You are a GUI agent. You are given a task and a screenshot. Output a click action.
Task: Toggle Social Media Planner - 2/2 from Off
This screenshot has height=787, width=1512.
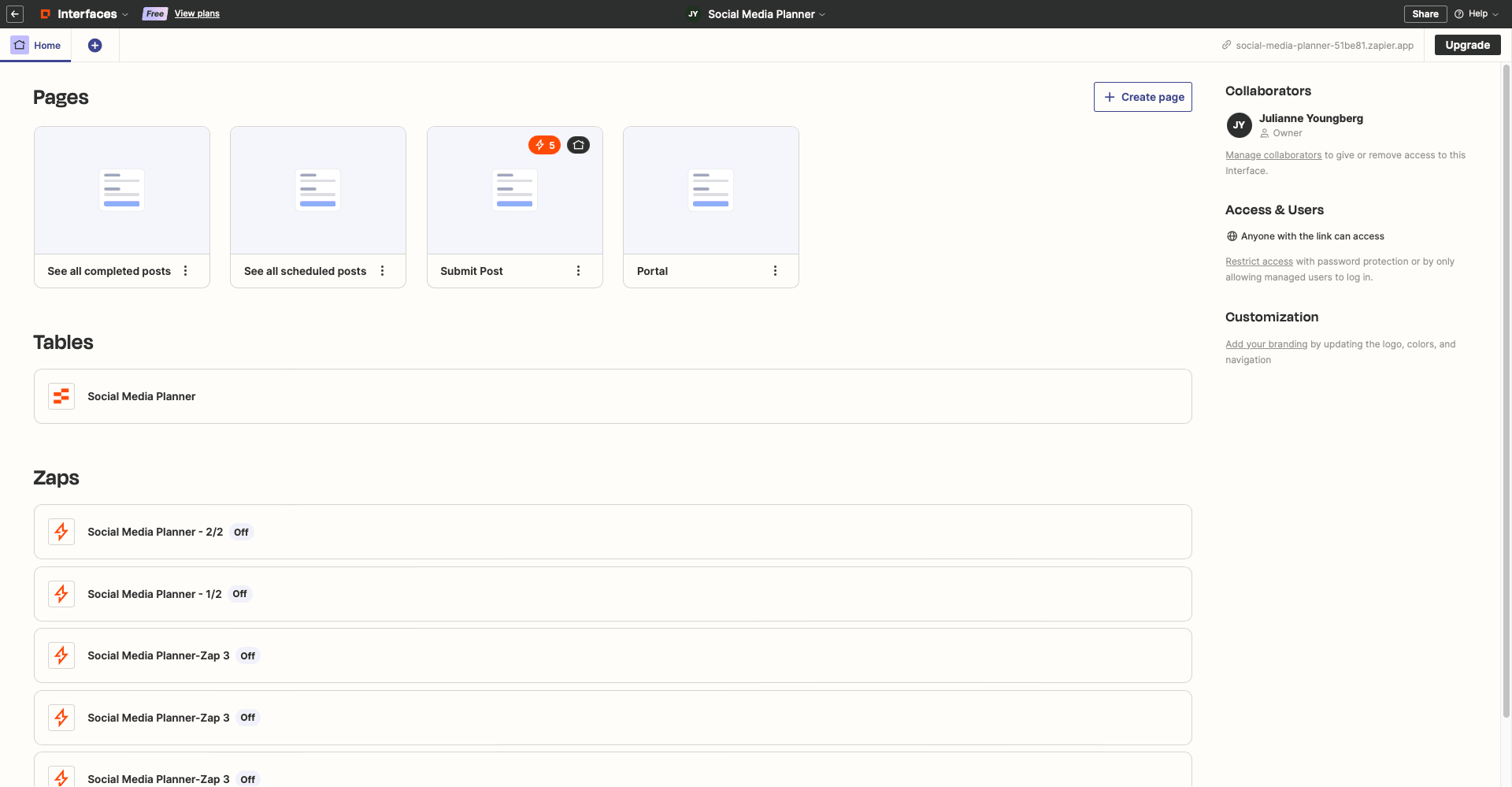coord(241,532)
